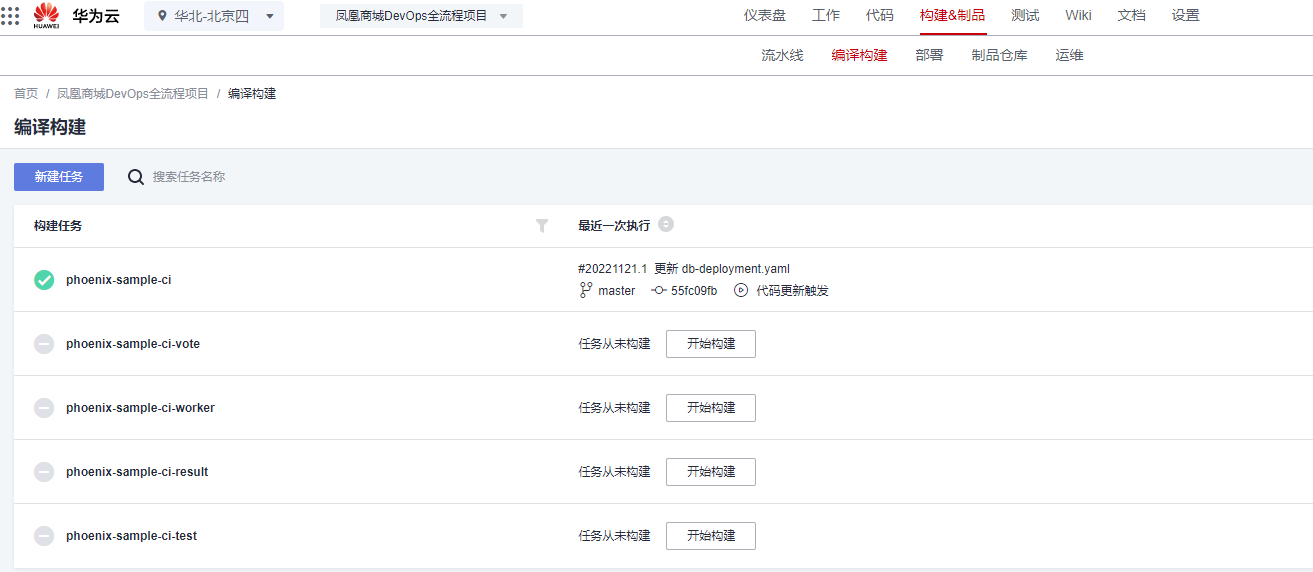Open 凤凰商城DevOps全流程项目 breadcrumb link
The image size is (1313, 572).
coord(133,93)
